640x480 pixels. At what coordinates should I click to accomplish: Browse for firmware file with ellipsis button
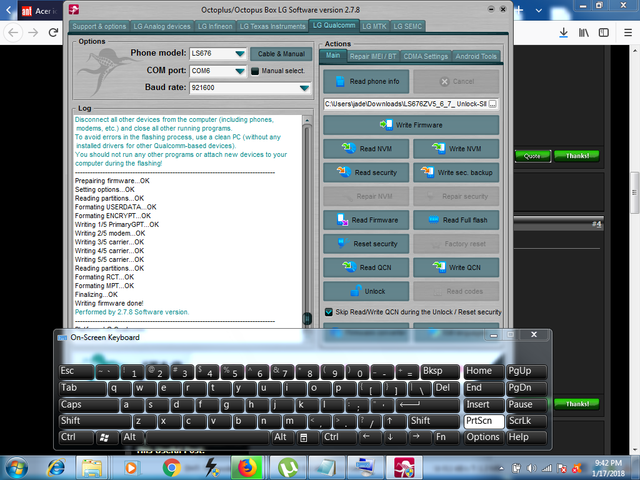493,104
